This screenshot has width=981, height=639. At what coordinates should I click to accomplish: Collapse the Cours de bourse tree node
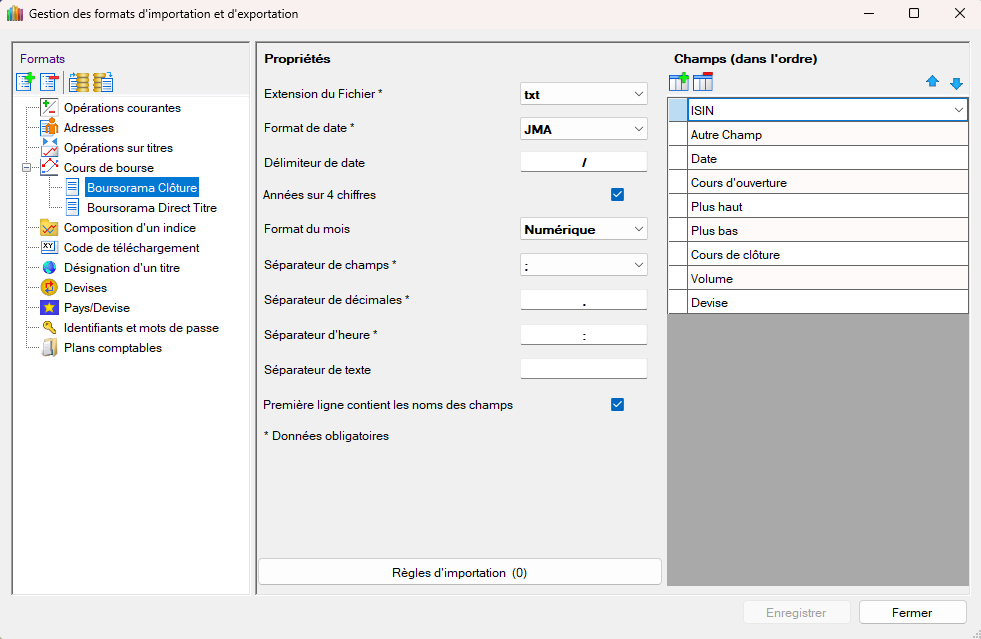[x=26, y=168]
